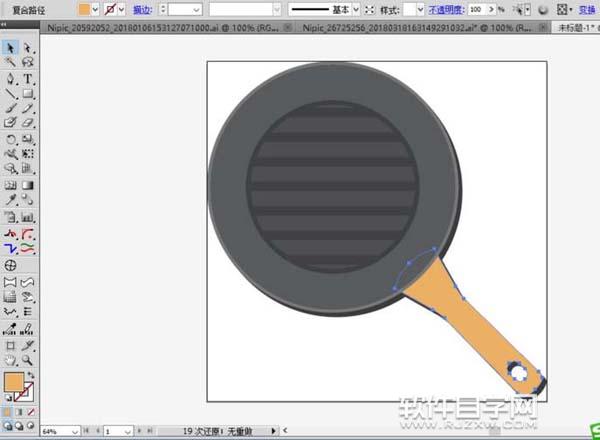This screenshot has height=440, width=600.
Task: Open artboard number dropdown
Action: click(x=129, y=431)
